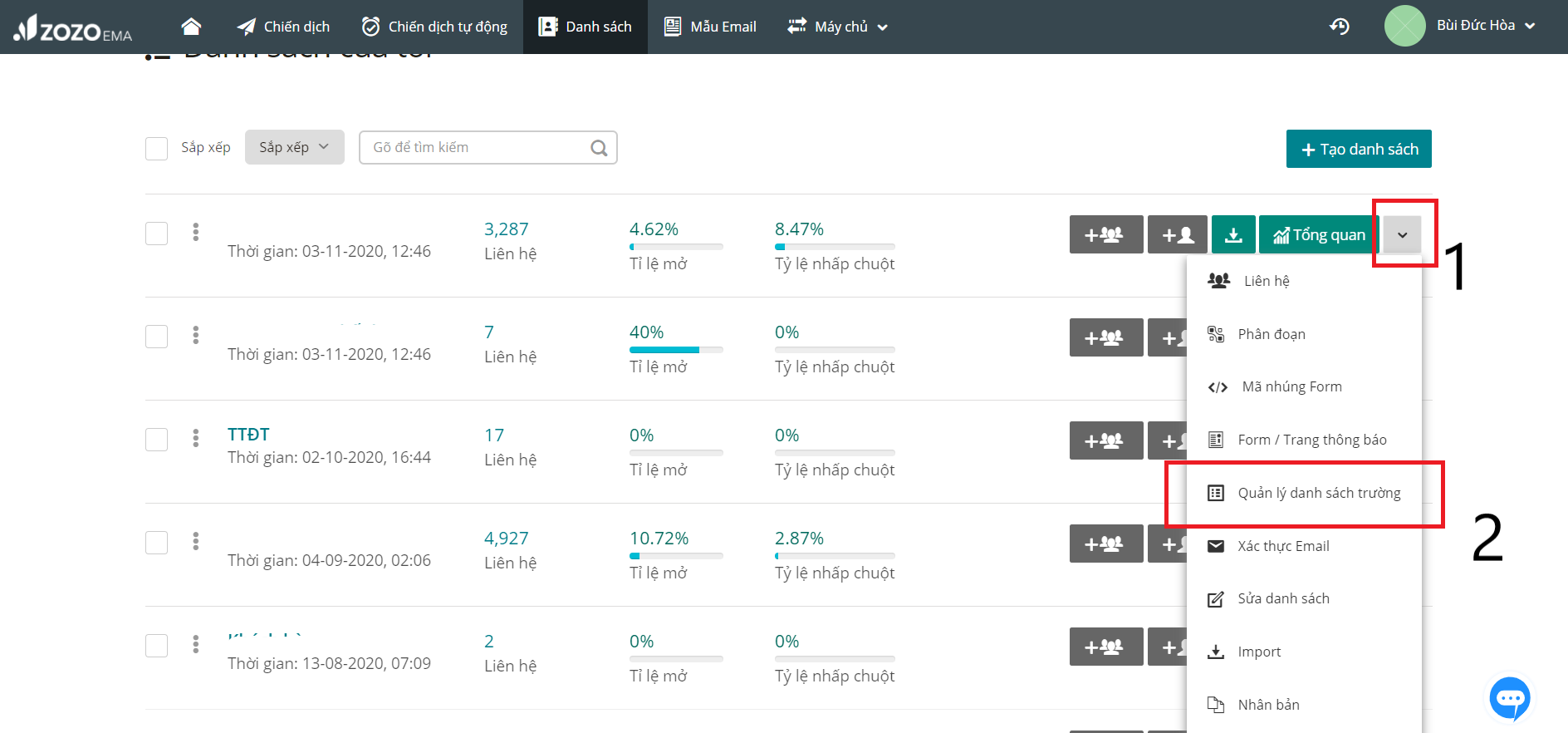The width and height of the screenshot is (1568, 733).
Task: Add multiple contacts to 3,287-contact list
Action: coord(1106,234)
